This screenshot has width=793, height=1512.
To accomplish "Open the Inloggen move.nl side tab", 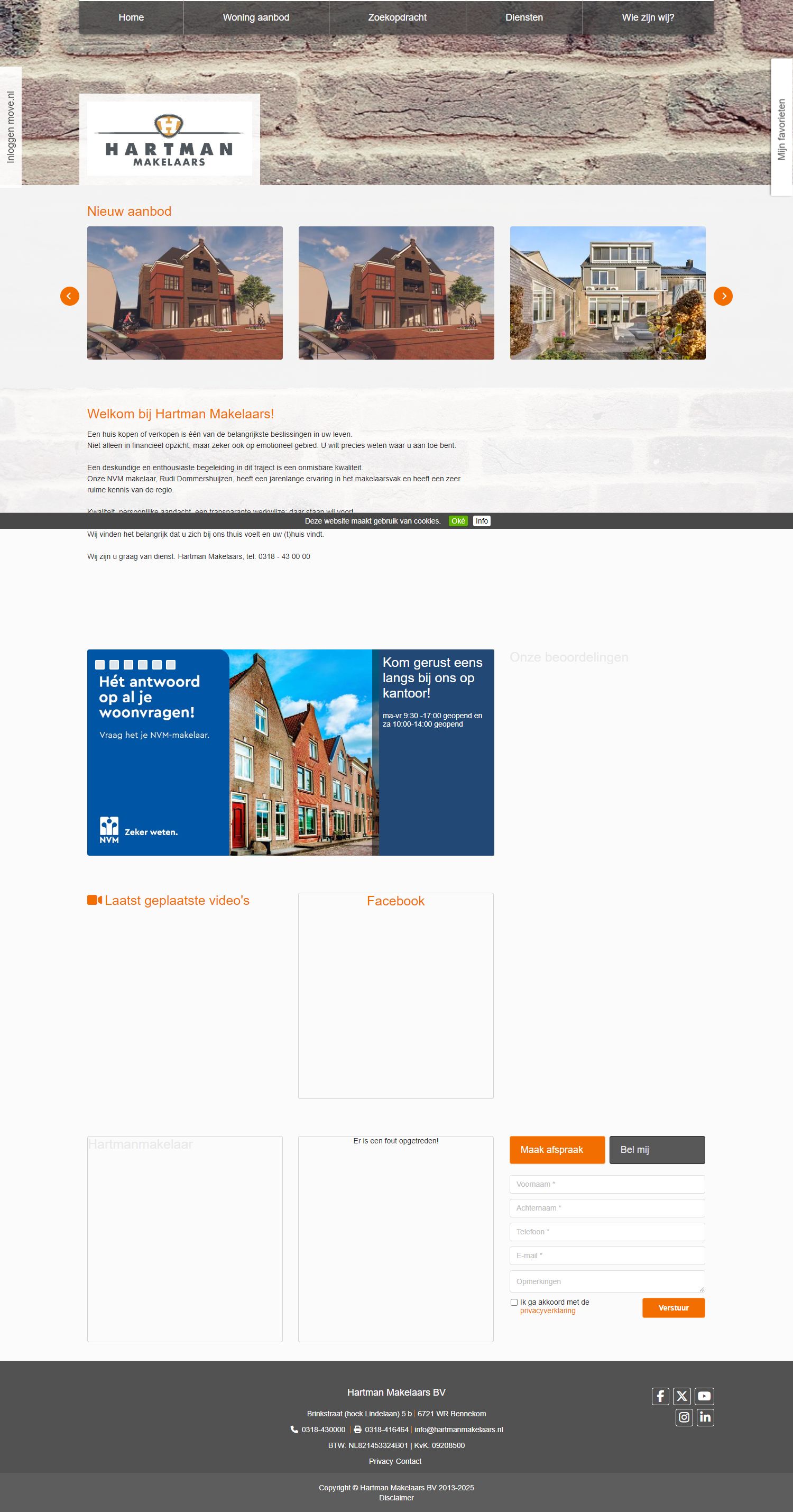I will (x=11, y=127).
